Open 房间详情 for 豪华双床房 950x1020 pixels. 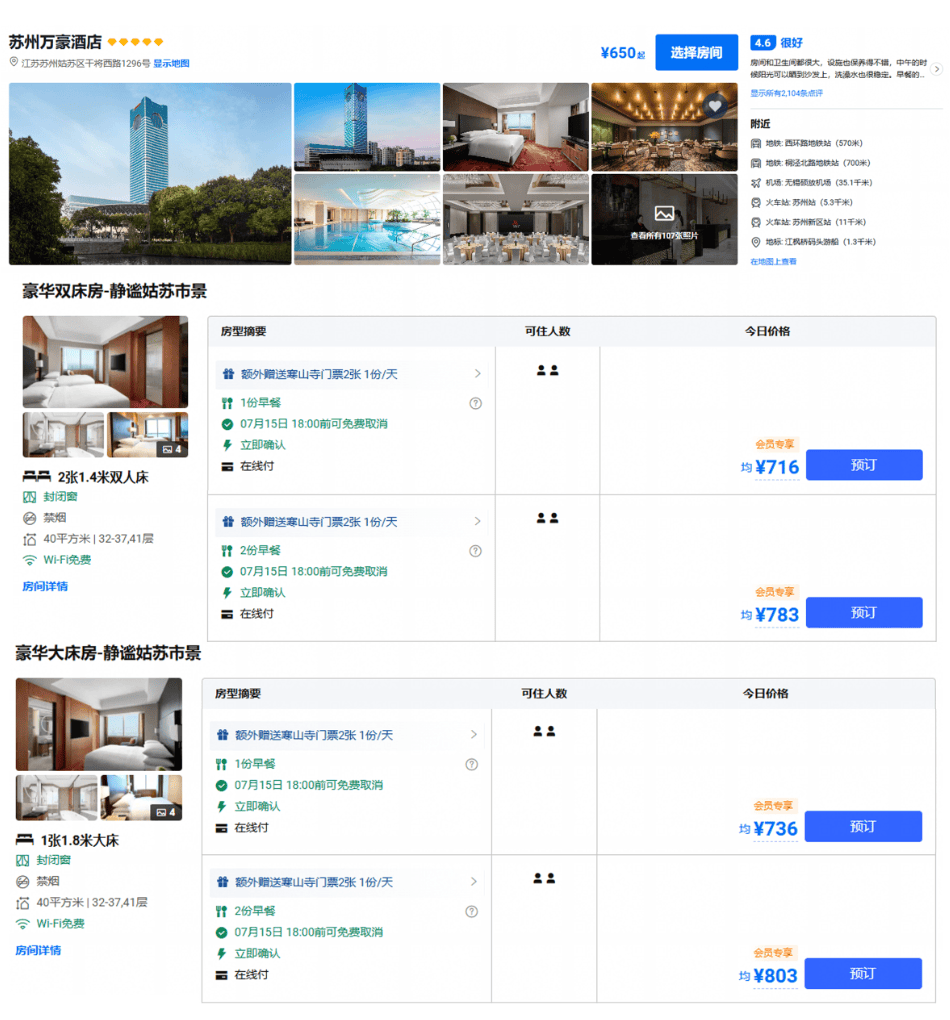point(45,586)
